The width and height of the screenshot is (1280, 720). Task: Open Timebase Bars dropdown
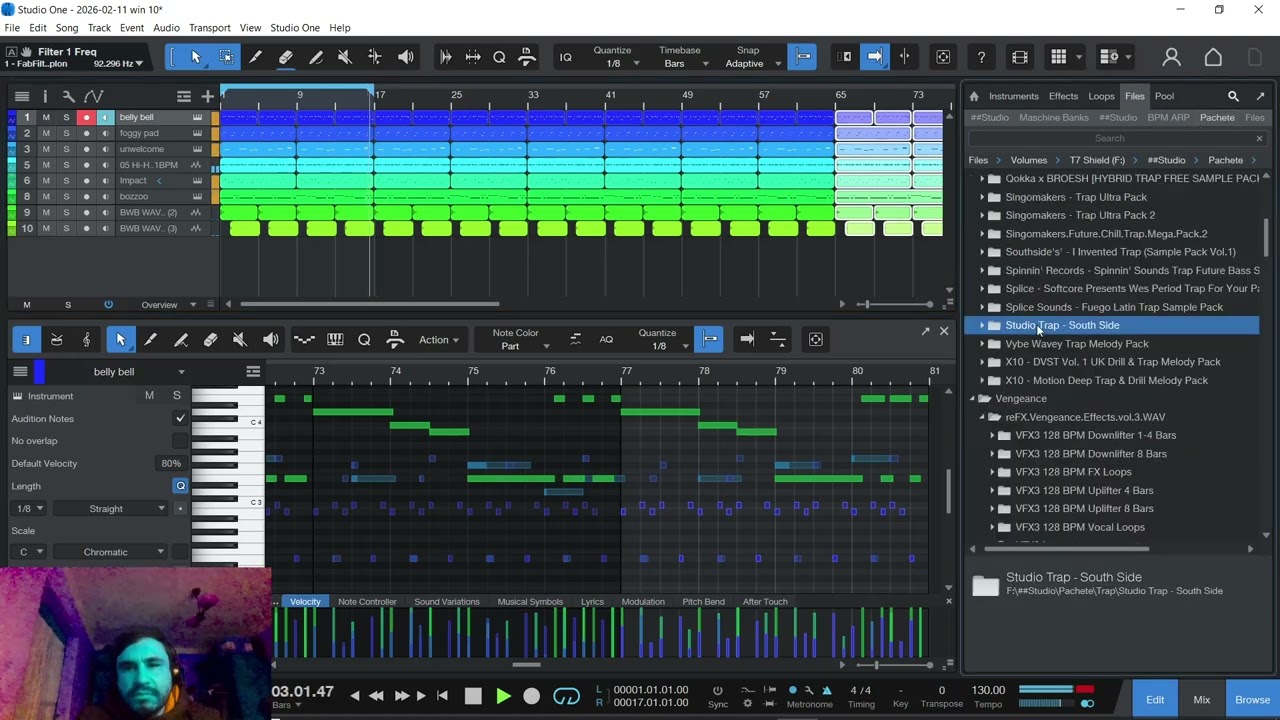(x=685, y=64)
